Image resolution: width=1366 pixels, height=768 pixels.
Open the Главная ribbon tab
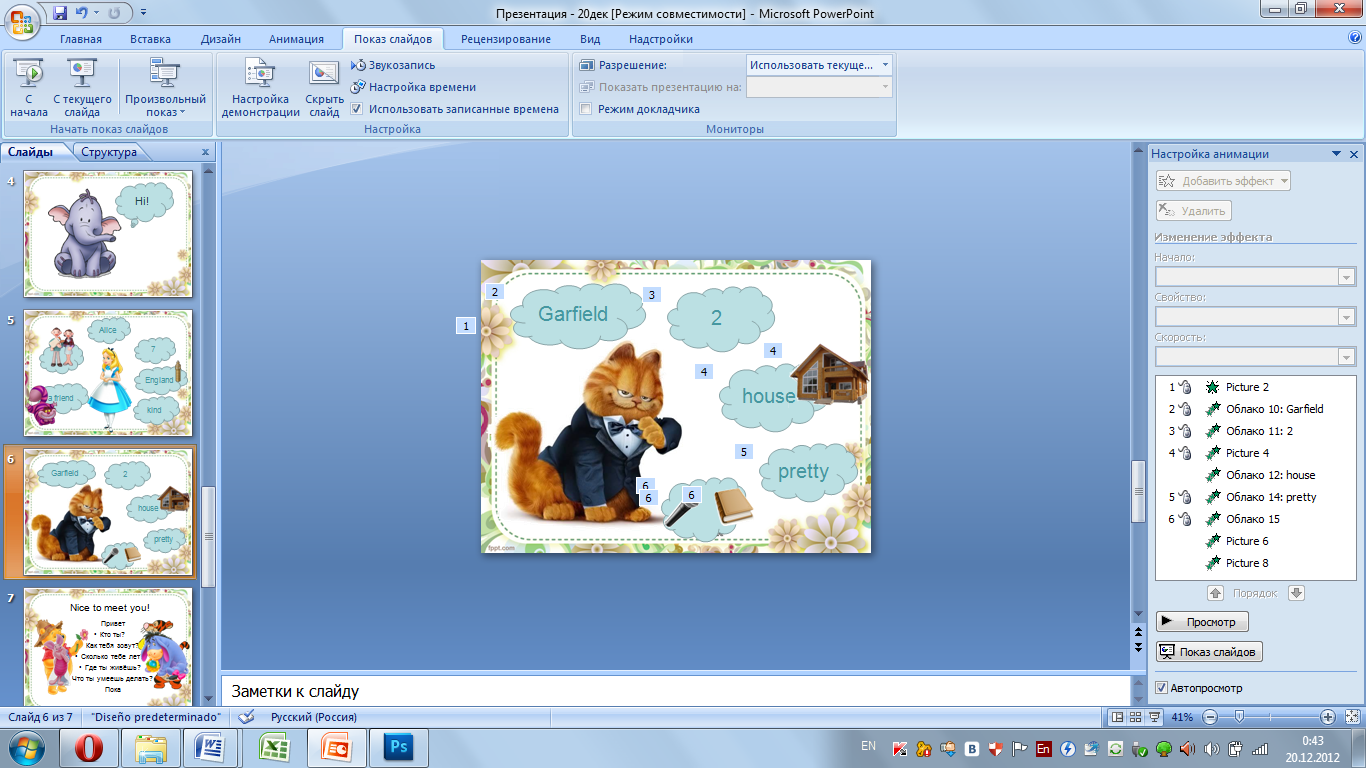click(81, 39)
